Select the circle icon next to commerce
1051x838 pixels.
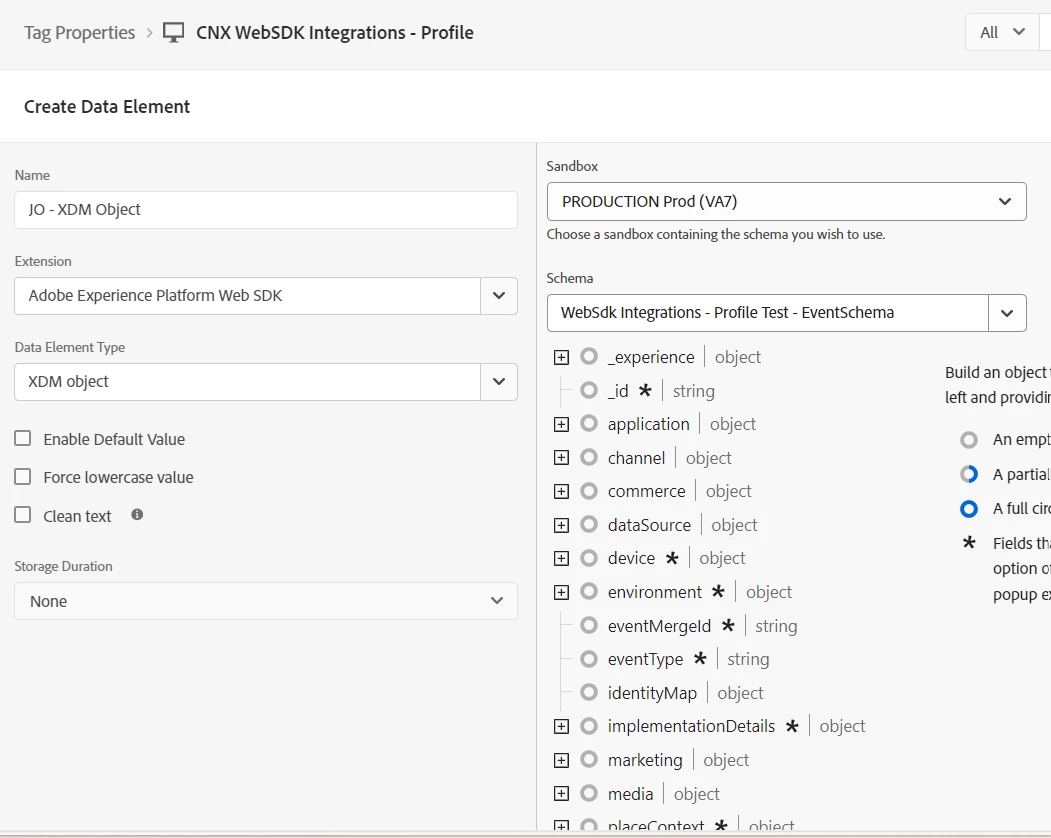pyautogui.click(x=589, y=491)
